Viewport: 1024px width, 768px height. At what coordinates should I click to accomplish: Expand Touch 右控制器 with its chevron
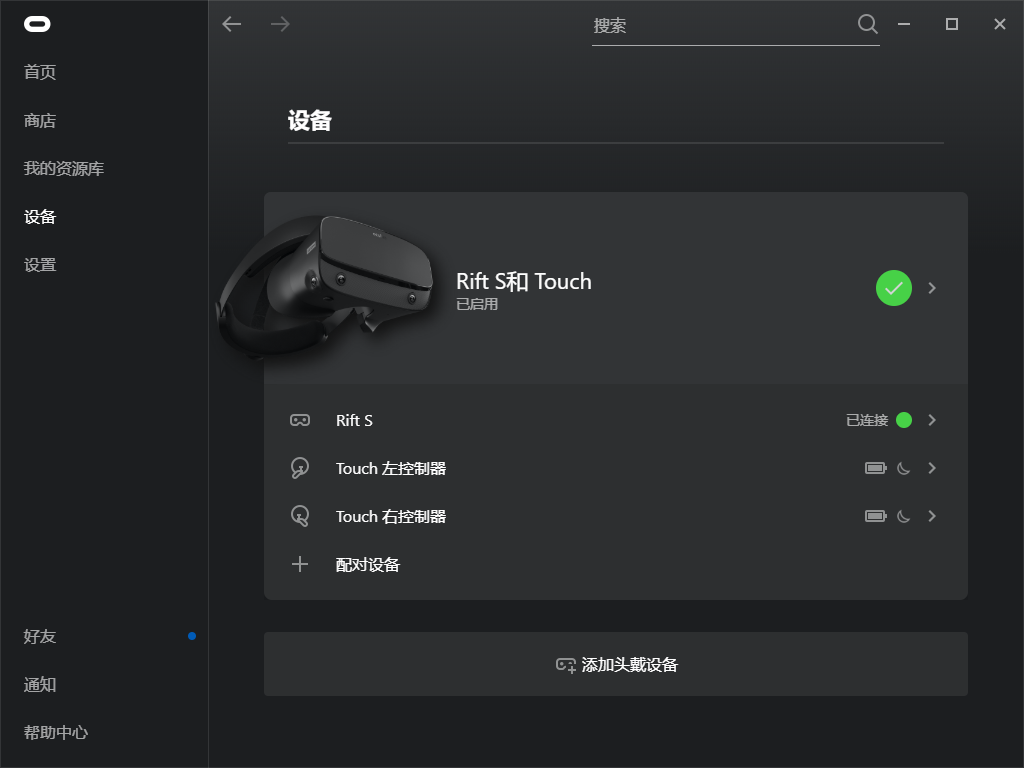tap(932, 516)
